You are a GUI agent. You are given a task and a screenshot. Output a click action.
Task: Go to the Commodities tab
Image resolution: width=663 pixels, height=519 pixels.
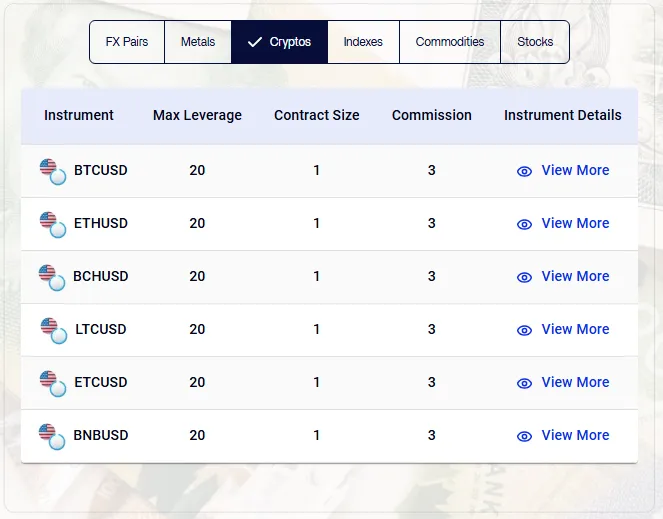[450, 42]
